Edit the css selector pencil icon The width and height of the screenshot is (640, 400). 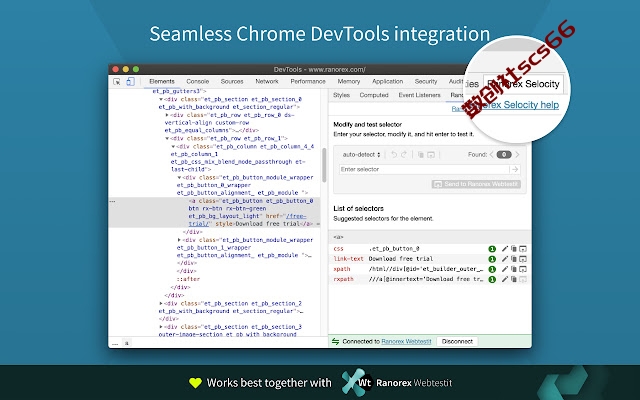click(504, 249)
